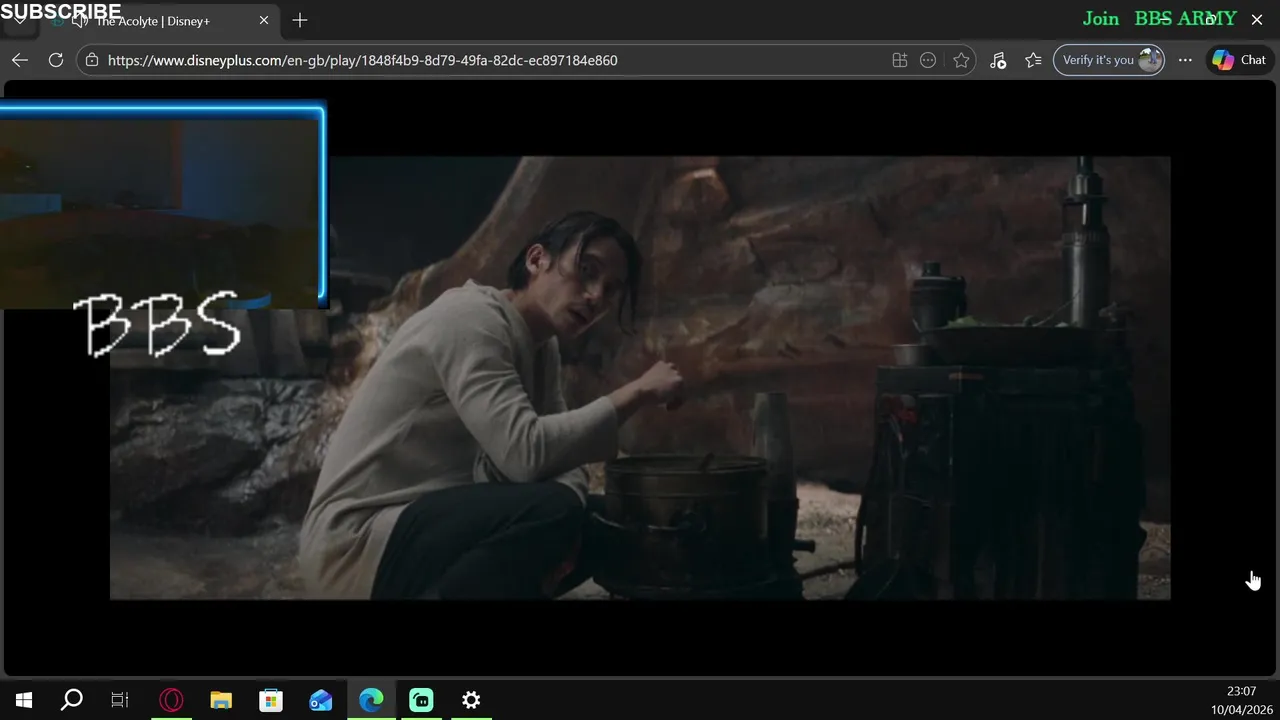The height and width of the screenshot is (720, 1280).
Task: Switch to Microsoft Edge on the taskbar
Action: coord(371,700)
